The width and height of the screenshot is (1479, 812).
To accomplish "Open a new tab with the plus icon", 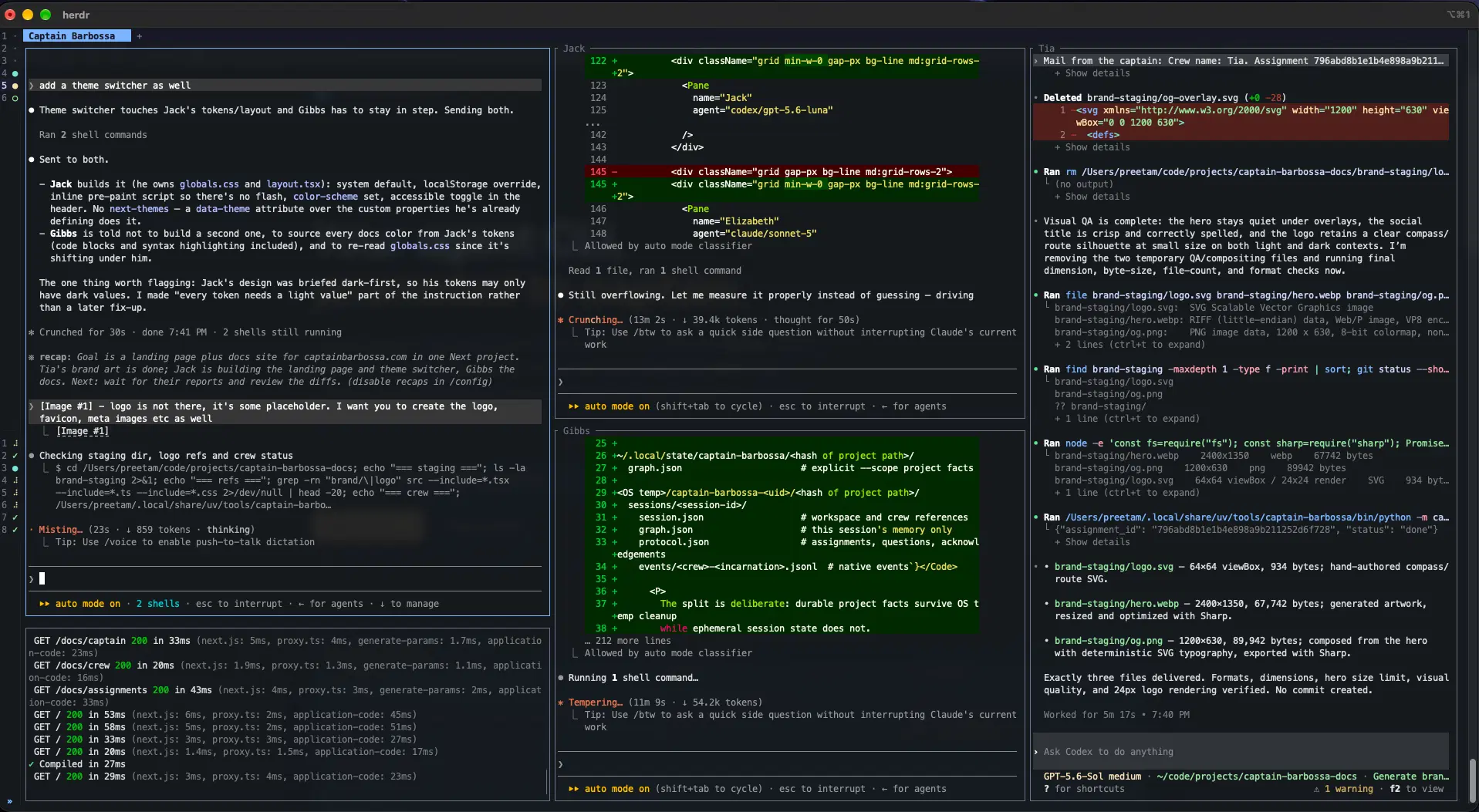I will (140, 36).
